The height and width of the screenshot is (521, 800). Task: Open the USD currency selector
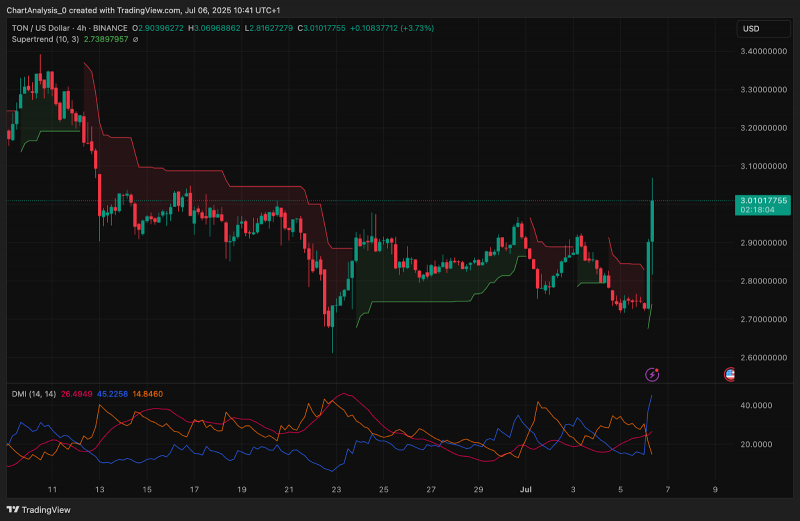(x=763, y=29)
